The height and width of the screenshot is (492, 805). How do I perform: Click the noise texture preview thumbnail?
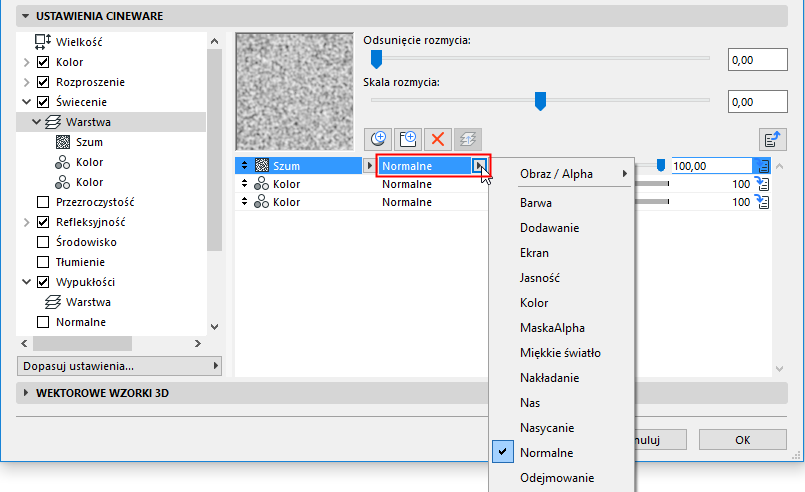295,91
